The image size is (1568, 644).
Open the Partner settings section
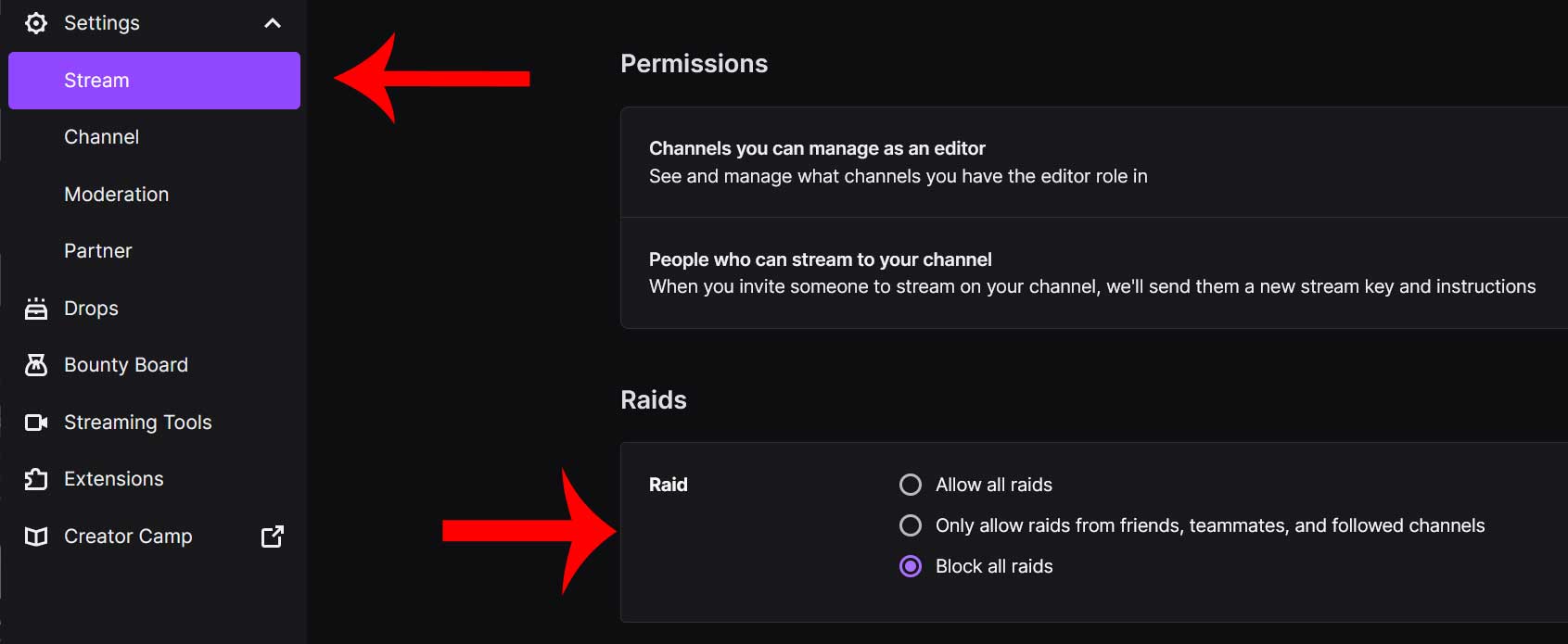tap(97, 250)
